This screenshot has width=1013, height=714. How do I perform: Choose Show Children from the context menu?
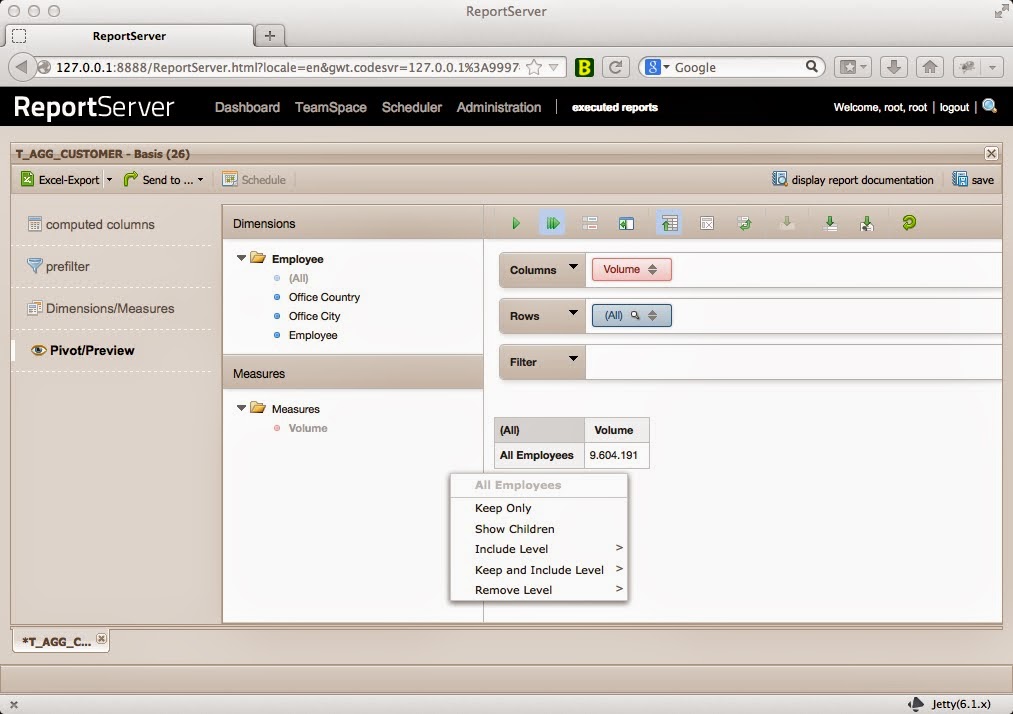539,529
